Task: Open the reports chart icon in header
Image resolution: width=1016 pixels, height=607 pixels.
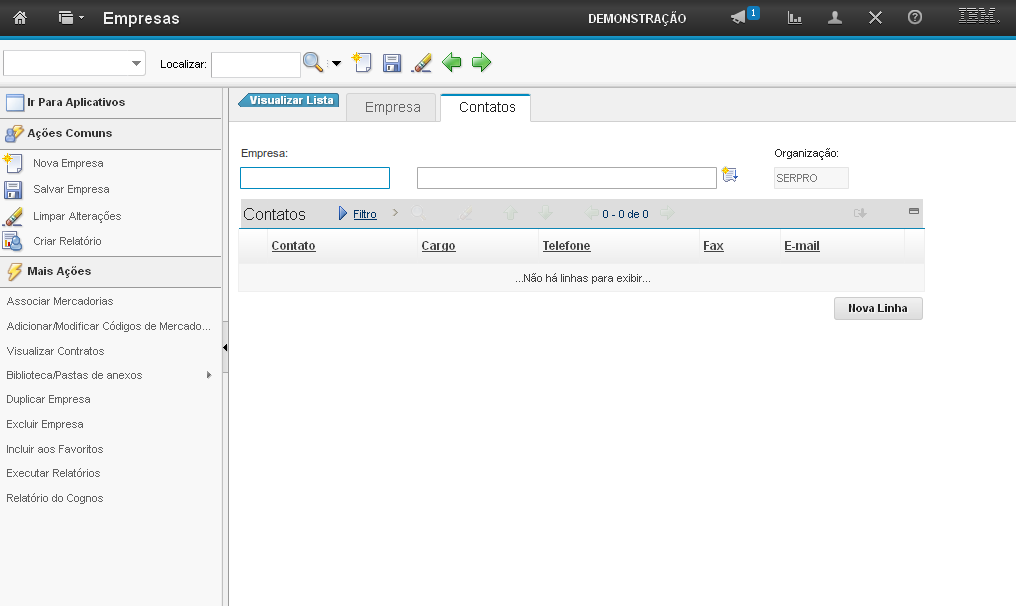Action: coord(795,18)
